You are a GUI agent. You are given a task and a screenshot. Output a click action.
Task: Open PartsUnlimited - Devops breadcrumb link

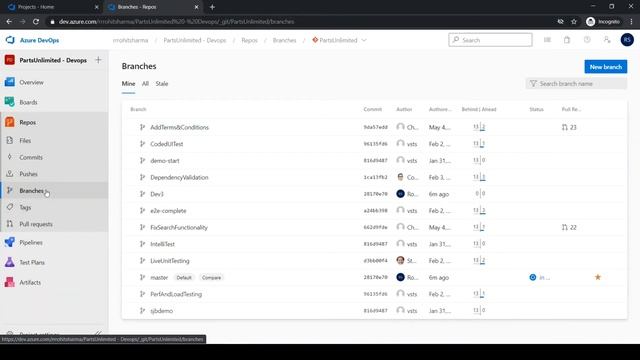click(195, 40)
